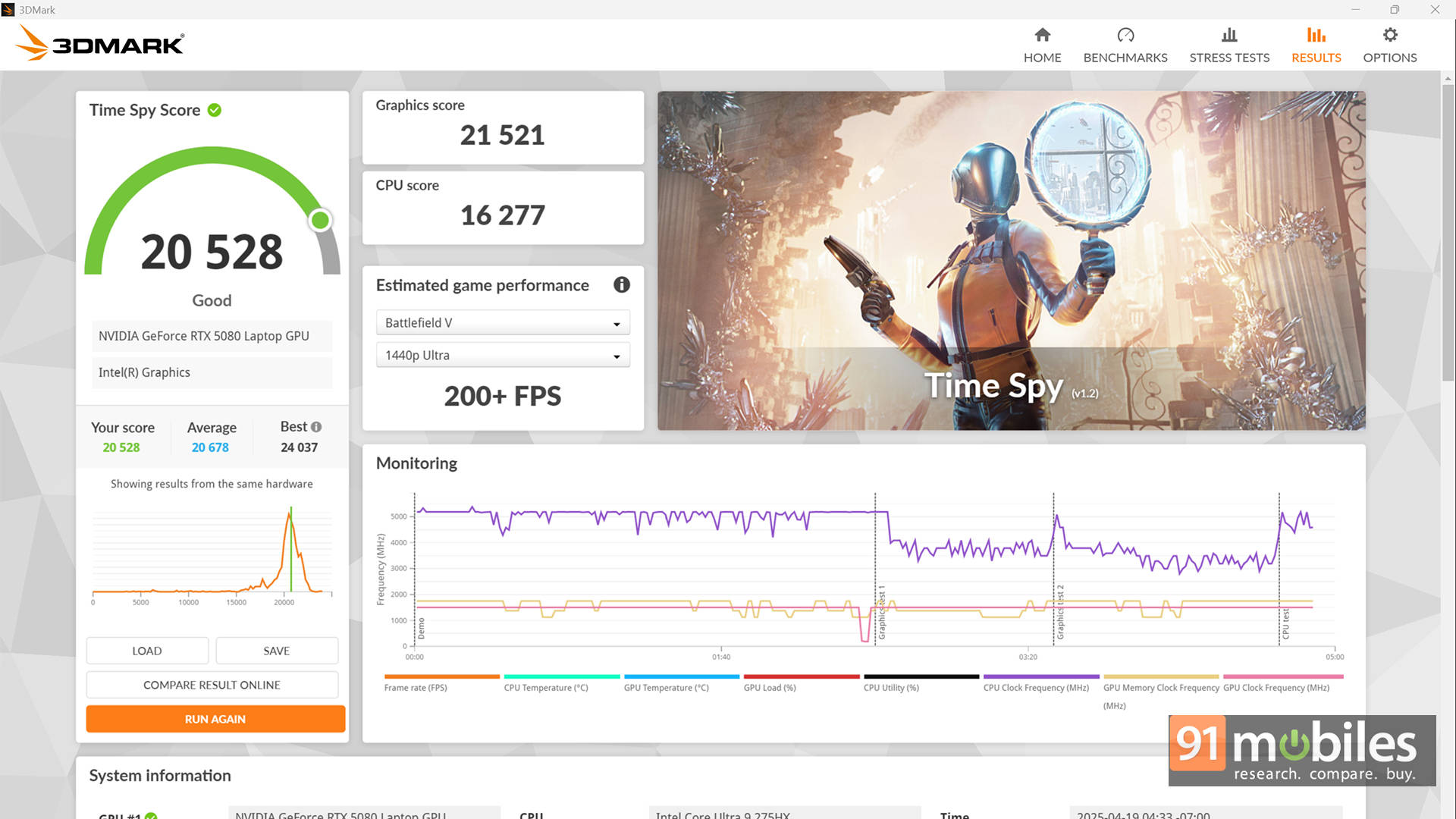This screenshot has width=1456, height=819.
Task: Open the Benchmarks tab
Action: click(1125, 45)
